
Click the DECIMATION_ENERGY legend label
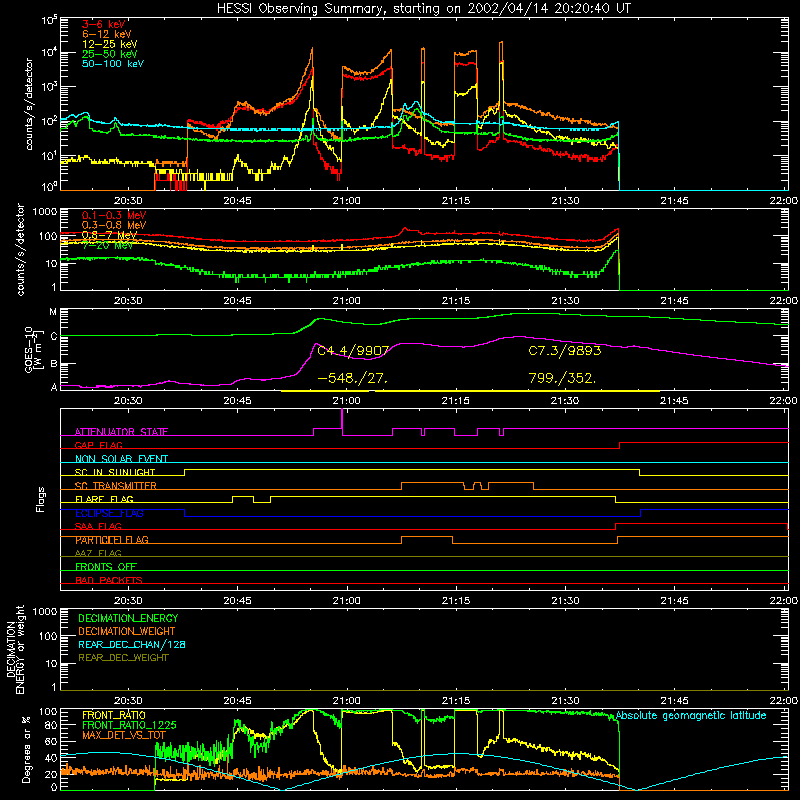[128, 618]
